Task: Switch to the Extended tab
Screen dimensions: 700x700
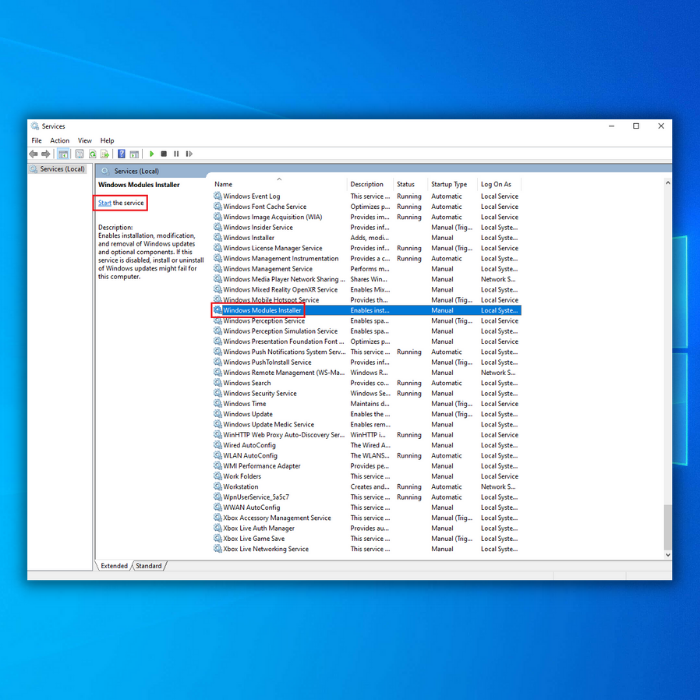Action: pos(114,566)
